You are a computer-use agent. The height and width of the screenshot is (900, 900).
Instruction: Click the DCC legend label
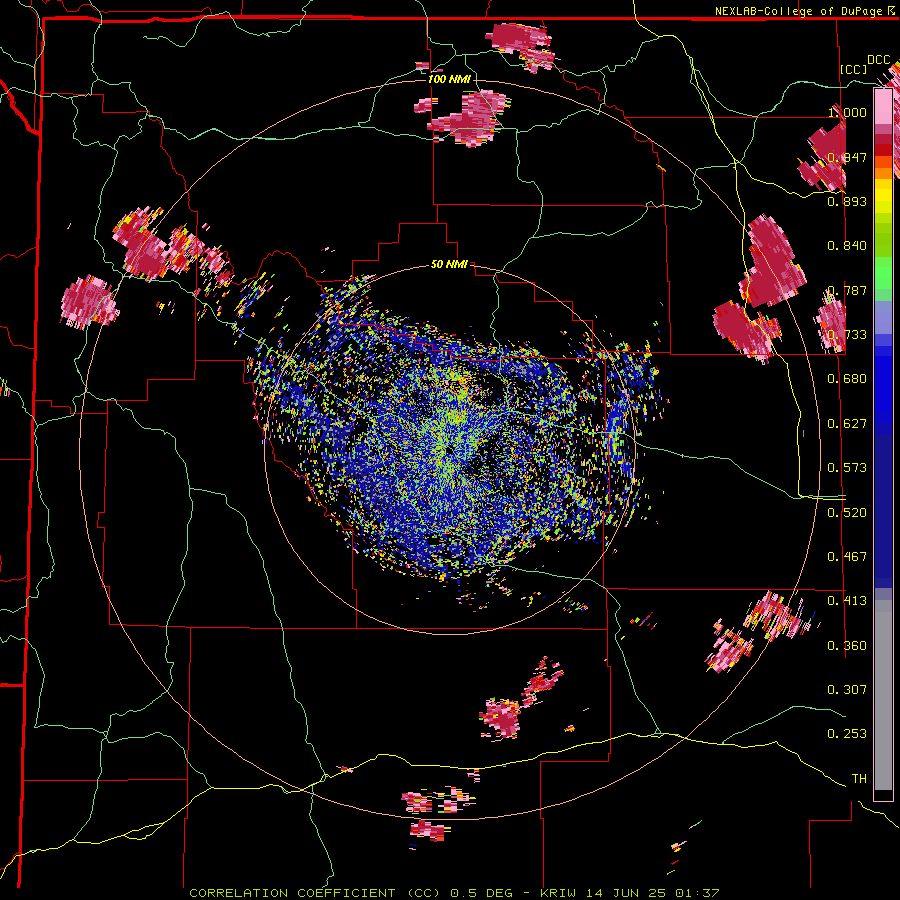879,60
